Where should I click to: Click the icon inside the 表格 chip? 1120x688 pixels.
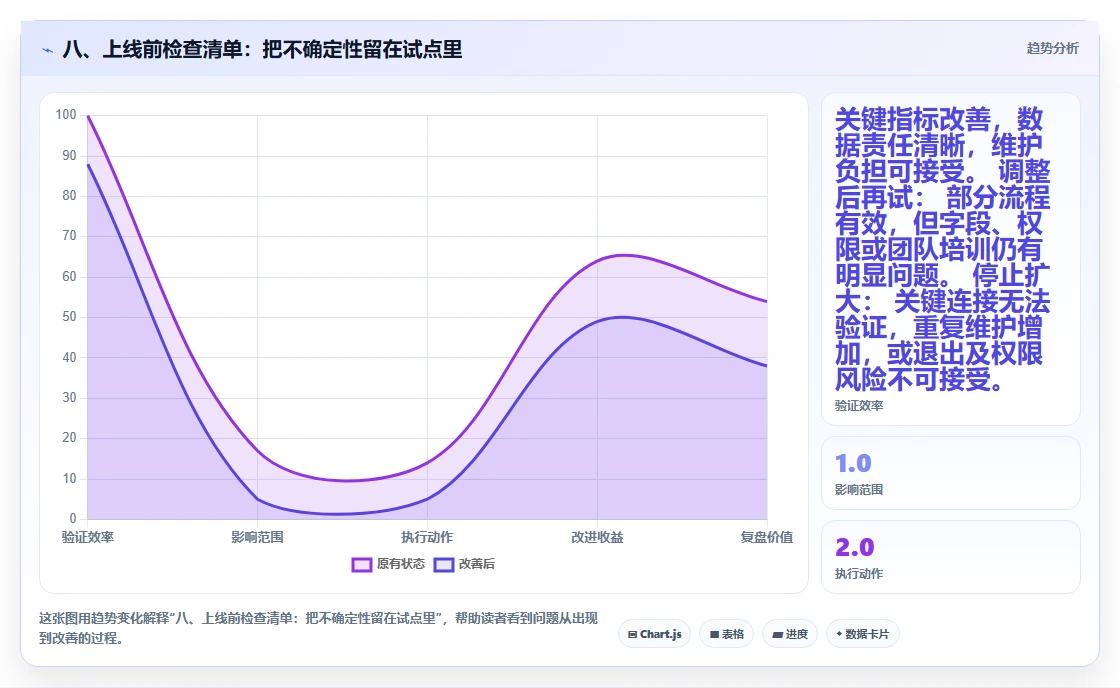click(714, 634)
